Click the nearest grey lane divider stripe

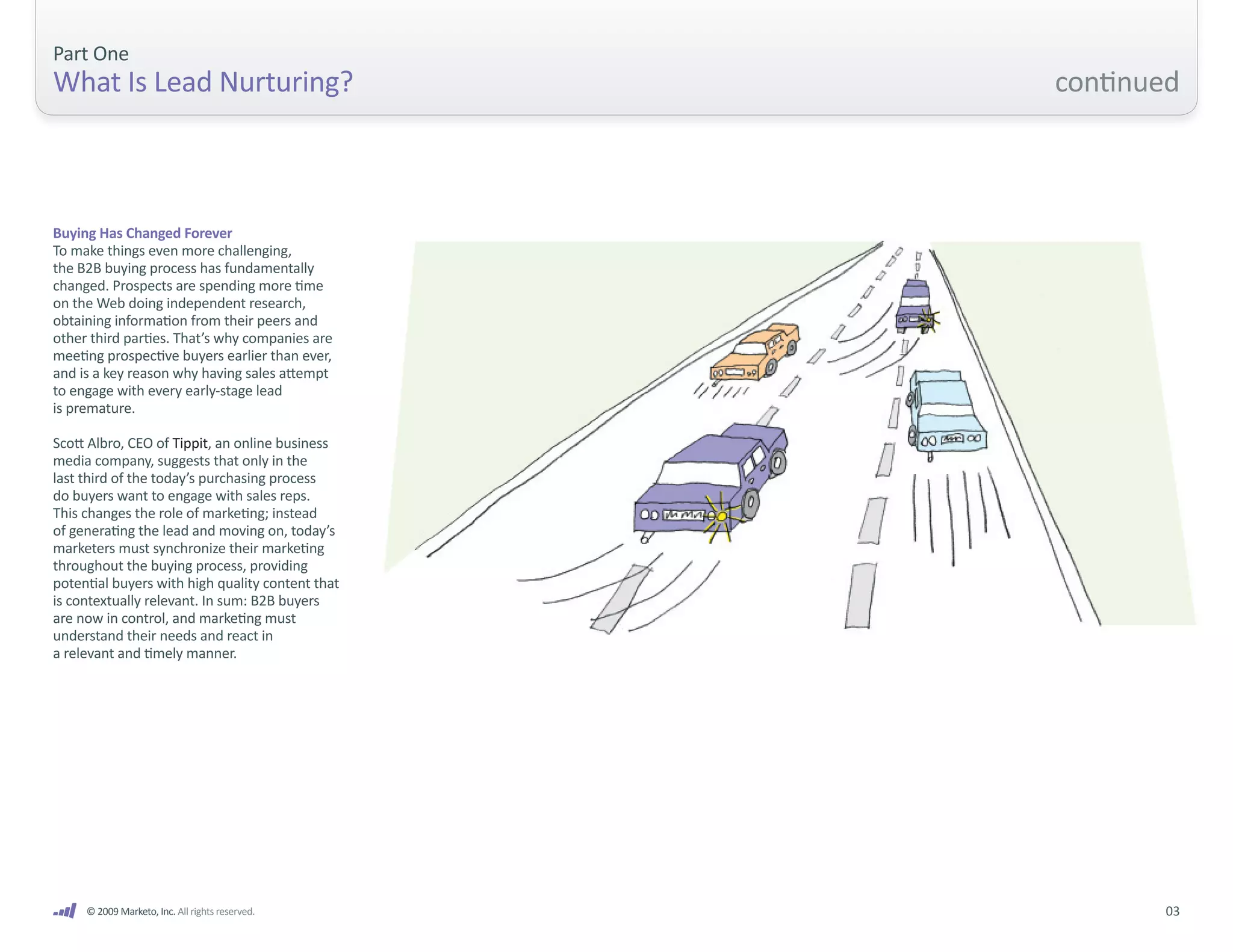pyautogui.click(x=860, y=595)
